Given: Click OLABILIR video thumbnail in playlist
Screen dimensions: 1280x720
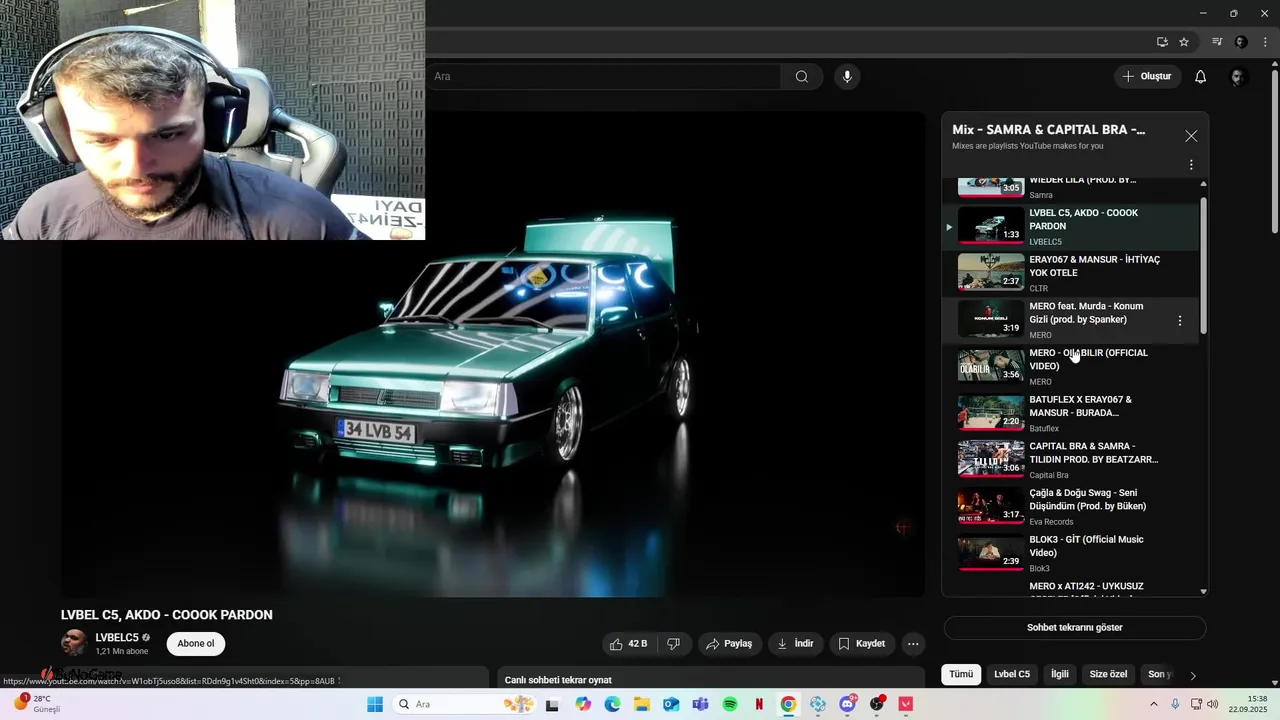Looking at the screenshot, I should click(991, 365).
